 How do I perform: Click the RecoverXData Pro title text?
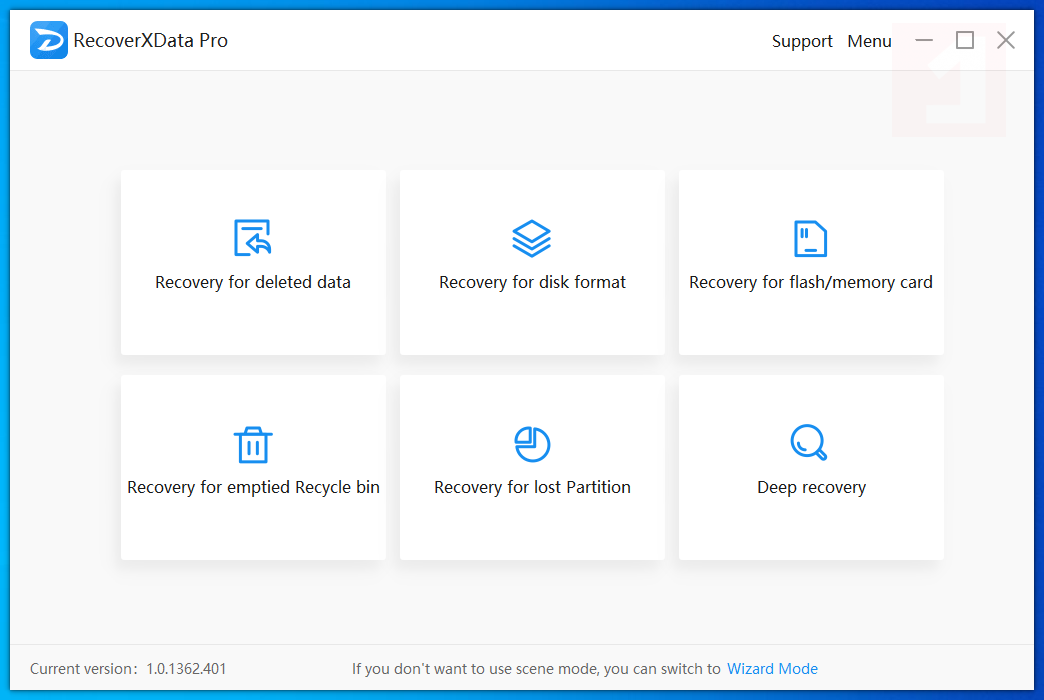(x=150, y=41)
